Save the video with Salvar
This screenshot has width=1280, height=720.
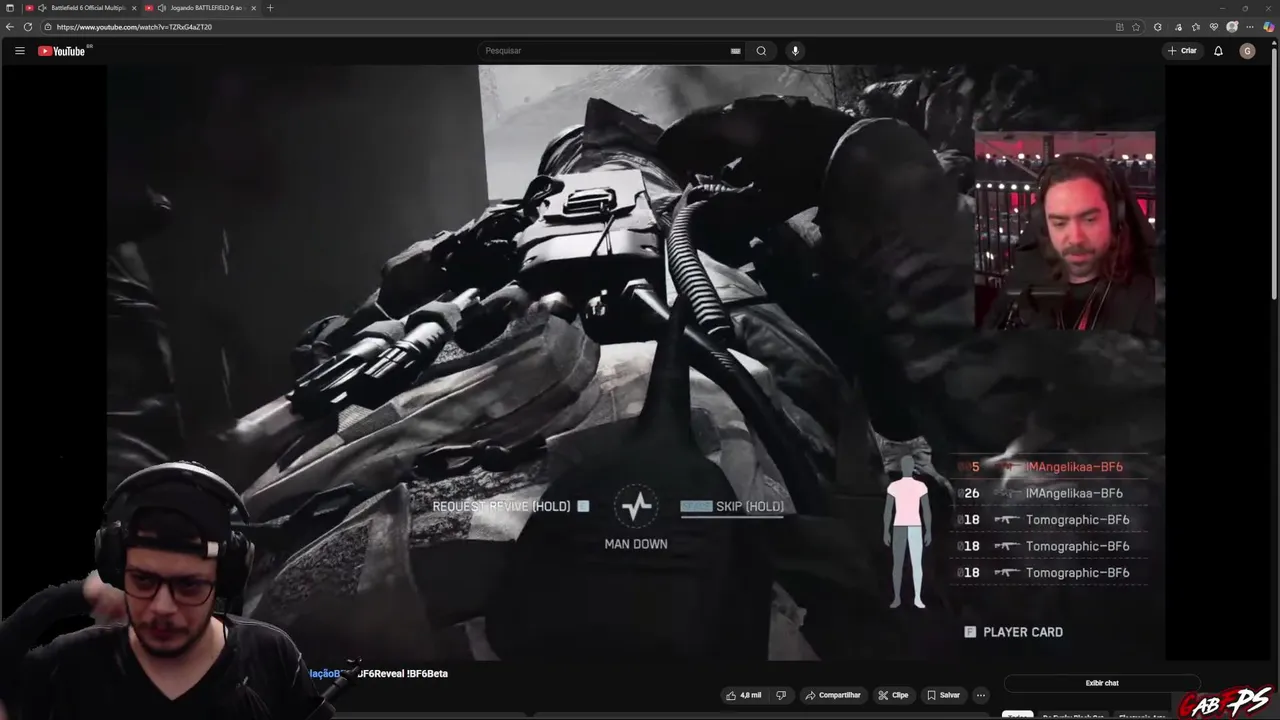[943, 695]
